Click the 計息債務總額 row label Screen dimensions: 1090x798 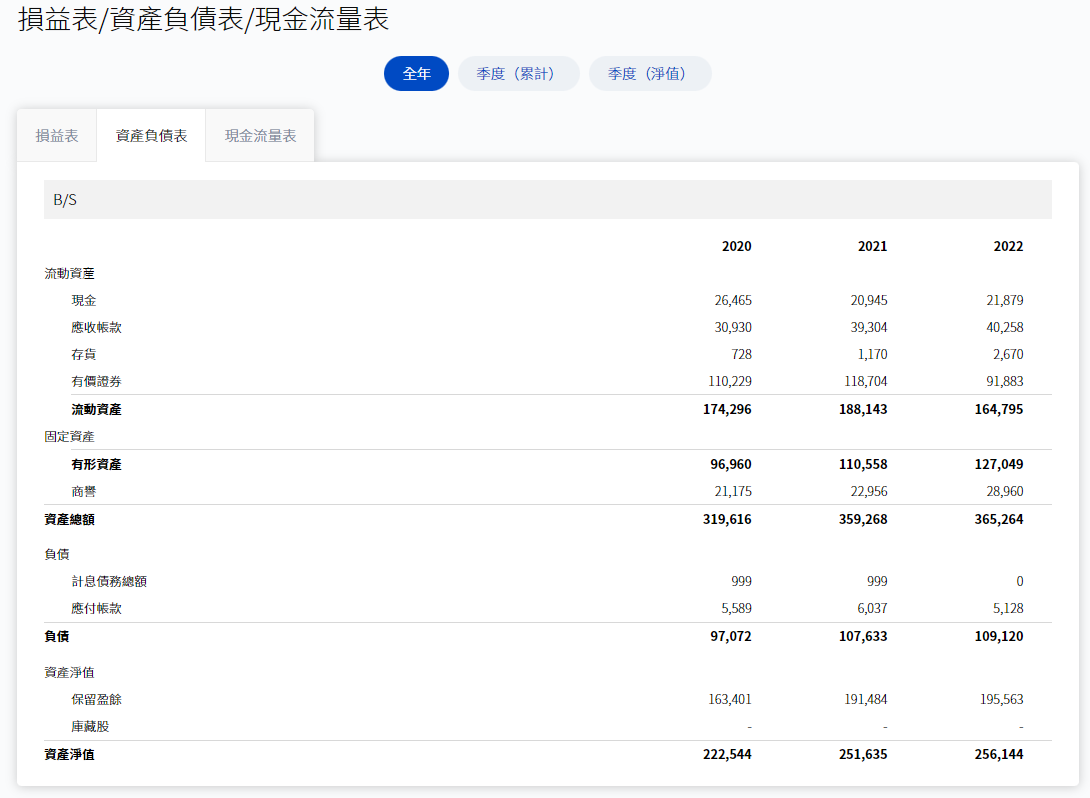point(109,581)
